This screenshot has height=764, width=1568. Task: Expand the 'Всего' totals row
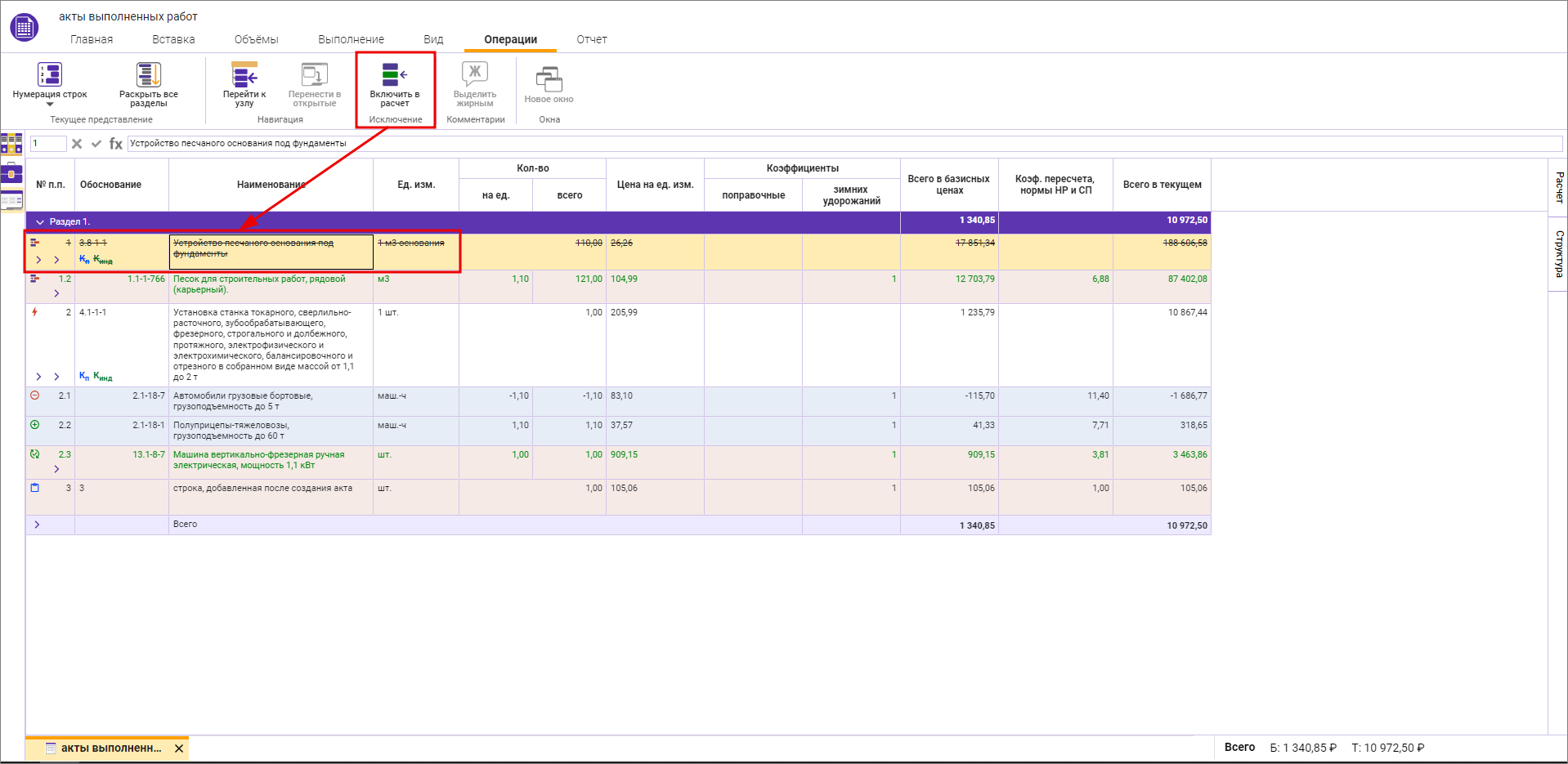37,525
